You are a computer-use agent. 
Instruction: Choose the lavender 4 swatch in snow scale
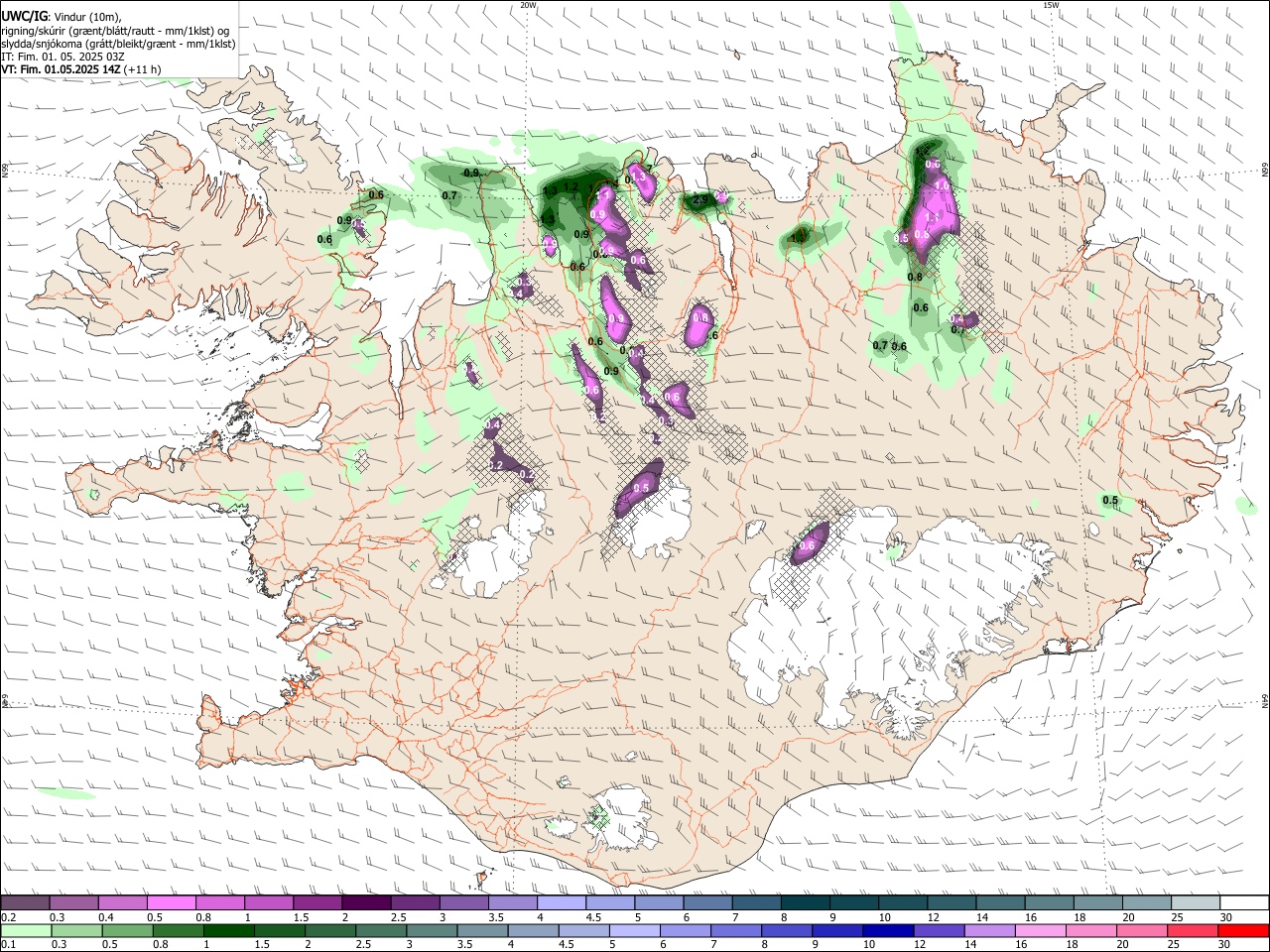[x=561, y=902]
